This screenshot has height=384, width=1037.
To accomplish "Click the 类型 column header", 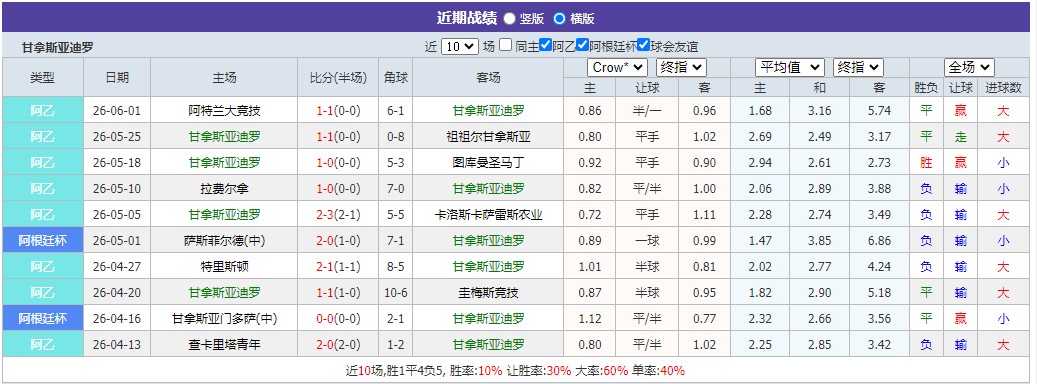I will [43, 77].
